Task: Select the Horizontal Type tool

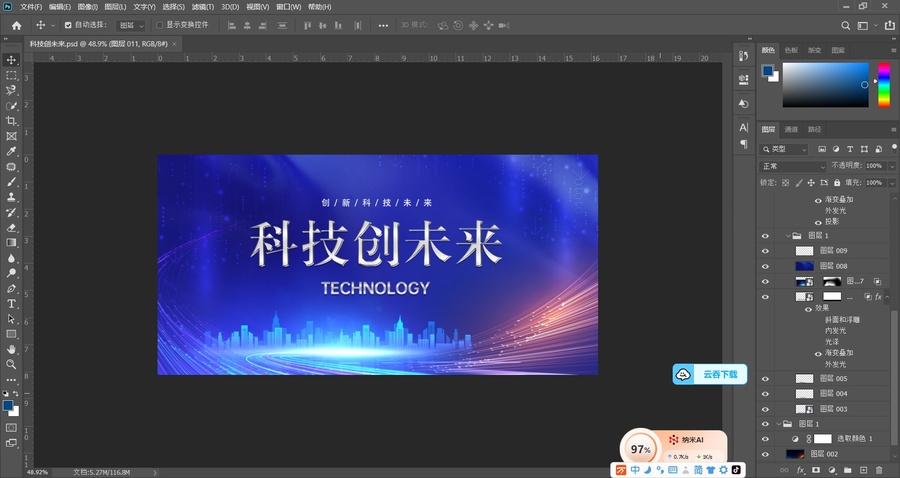Action: 11,304
